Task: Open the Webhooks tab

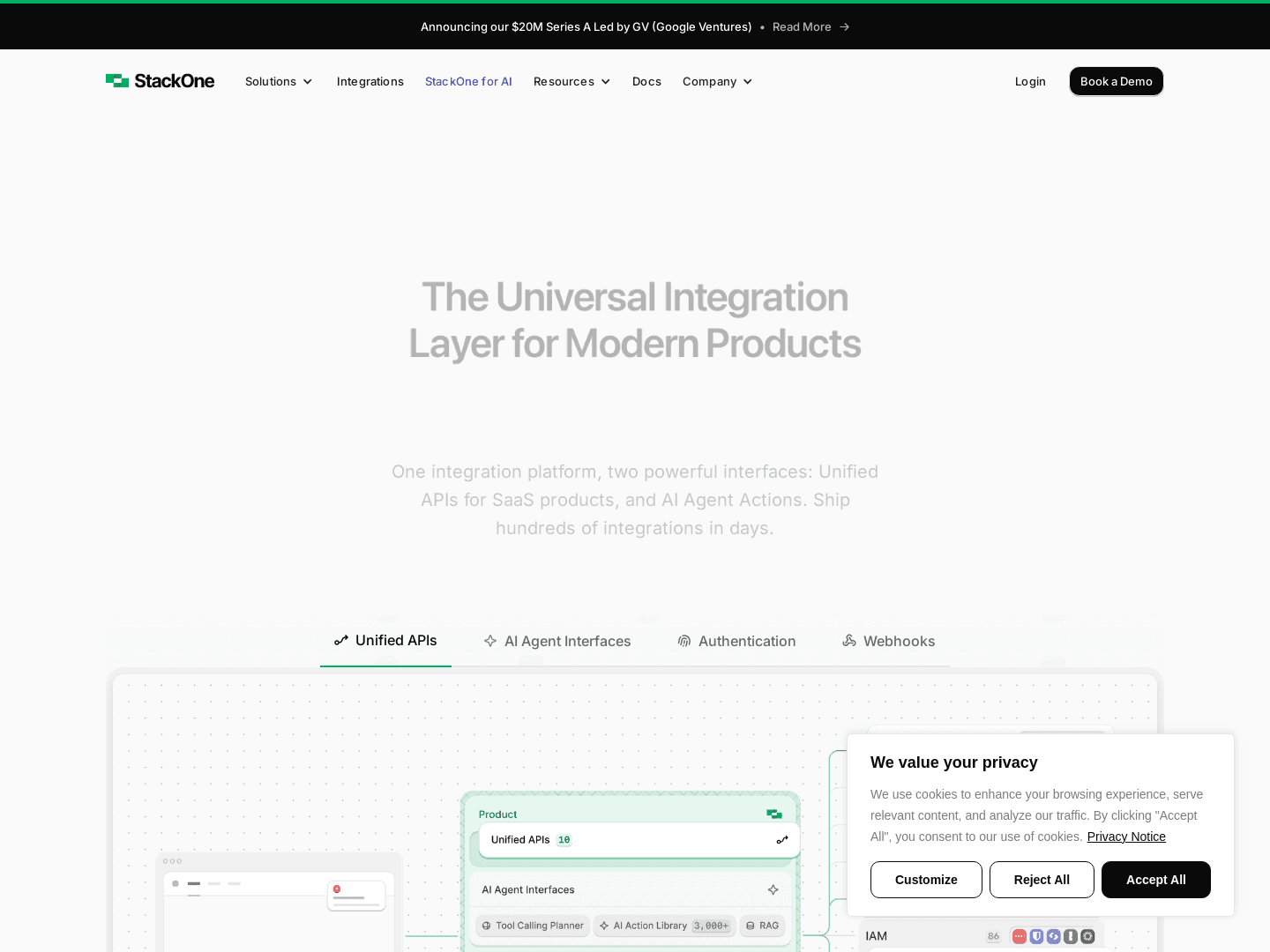Action: pyautogui.click(x=888, y=641)
